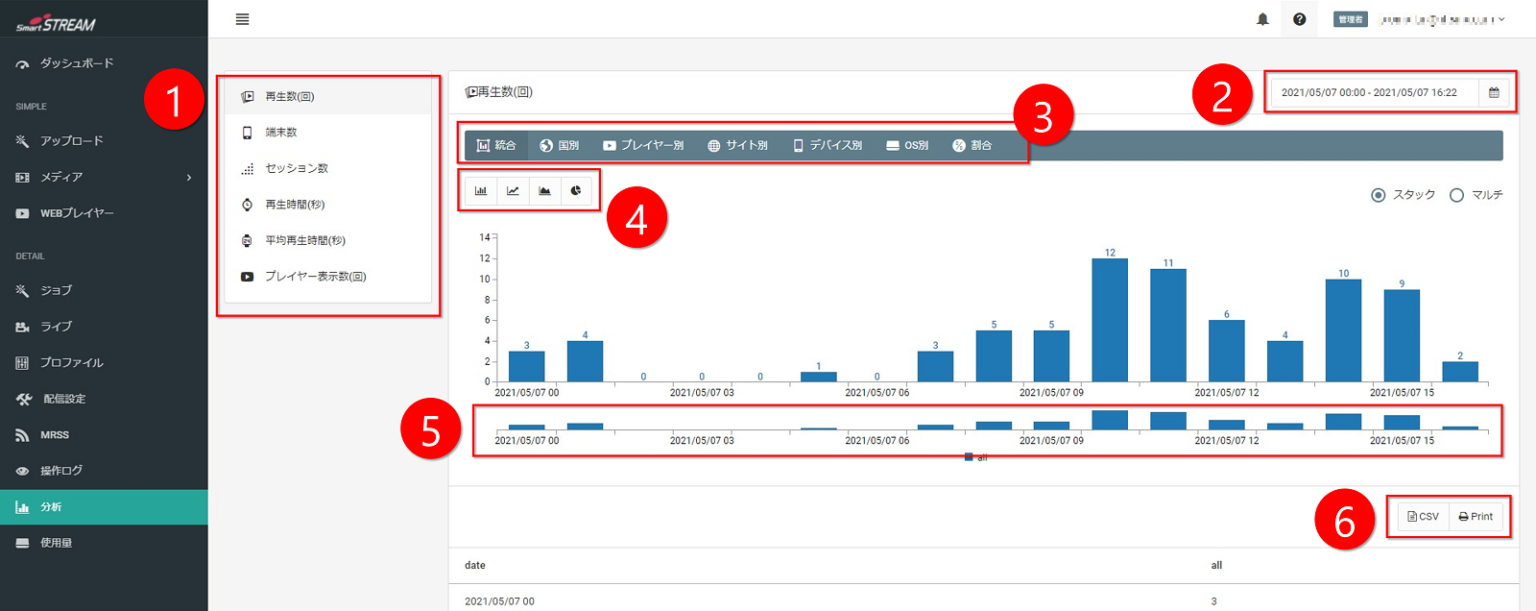Select 再生時間(秒) metric in list
1536x611 pixels.
(295, 204)
